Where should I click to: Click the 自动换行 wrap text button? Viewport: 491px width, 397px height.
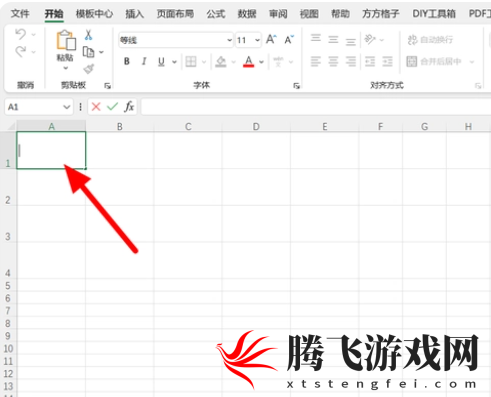pos(430,40)
